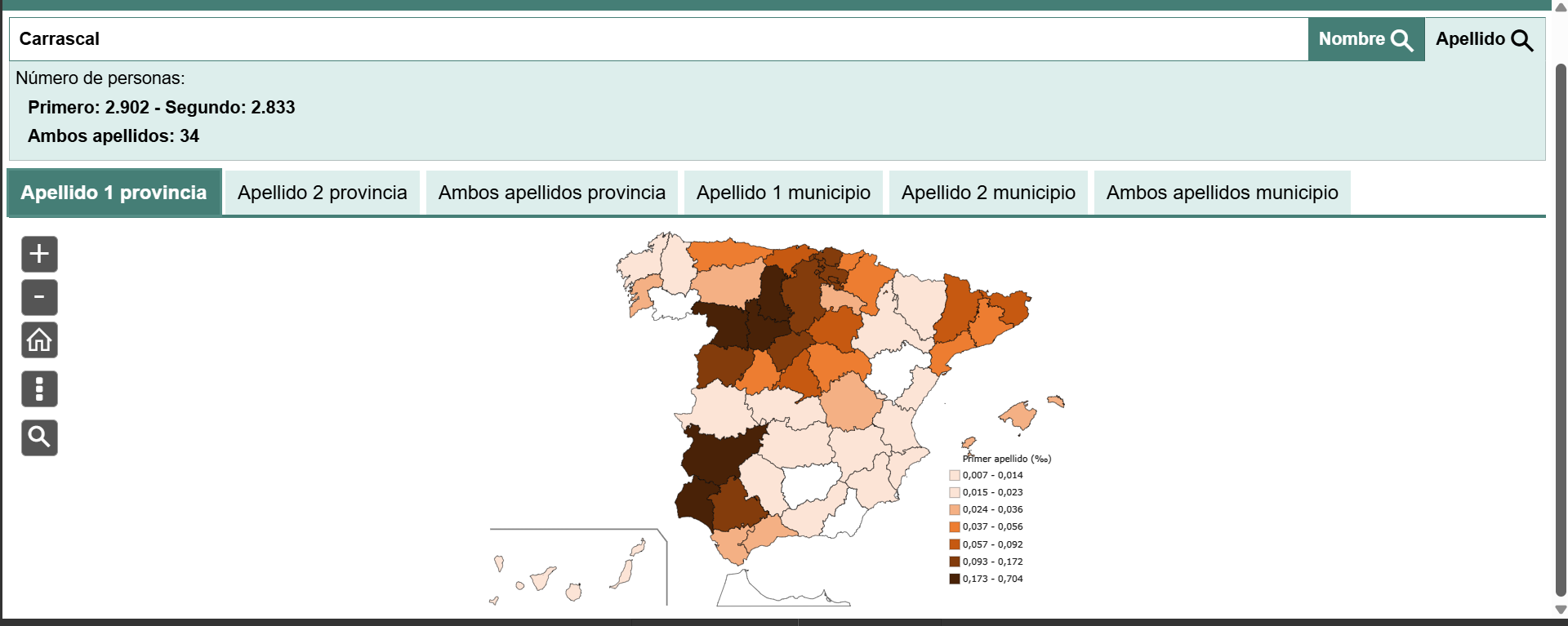Image resolution: width=1568 pixels, height=626 pixels.
Task: Search by Apellido button
Action: coord(1484,39)
